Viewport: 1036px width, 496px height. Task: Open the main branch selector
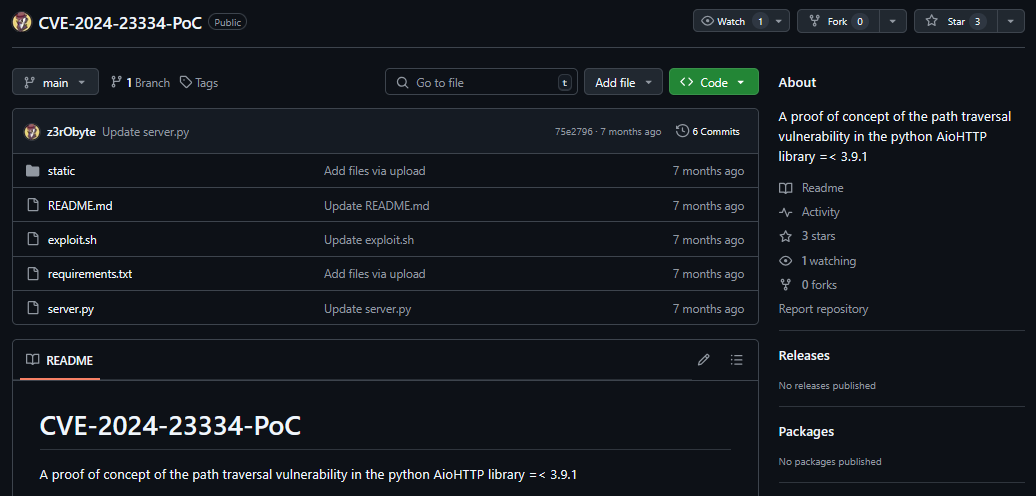(56, 82)
